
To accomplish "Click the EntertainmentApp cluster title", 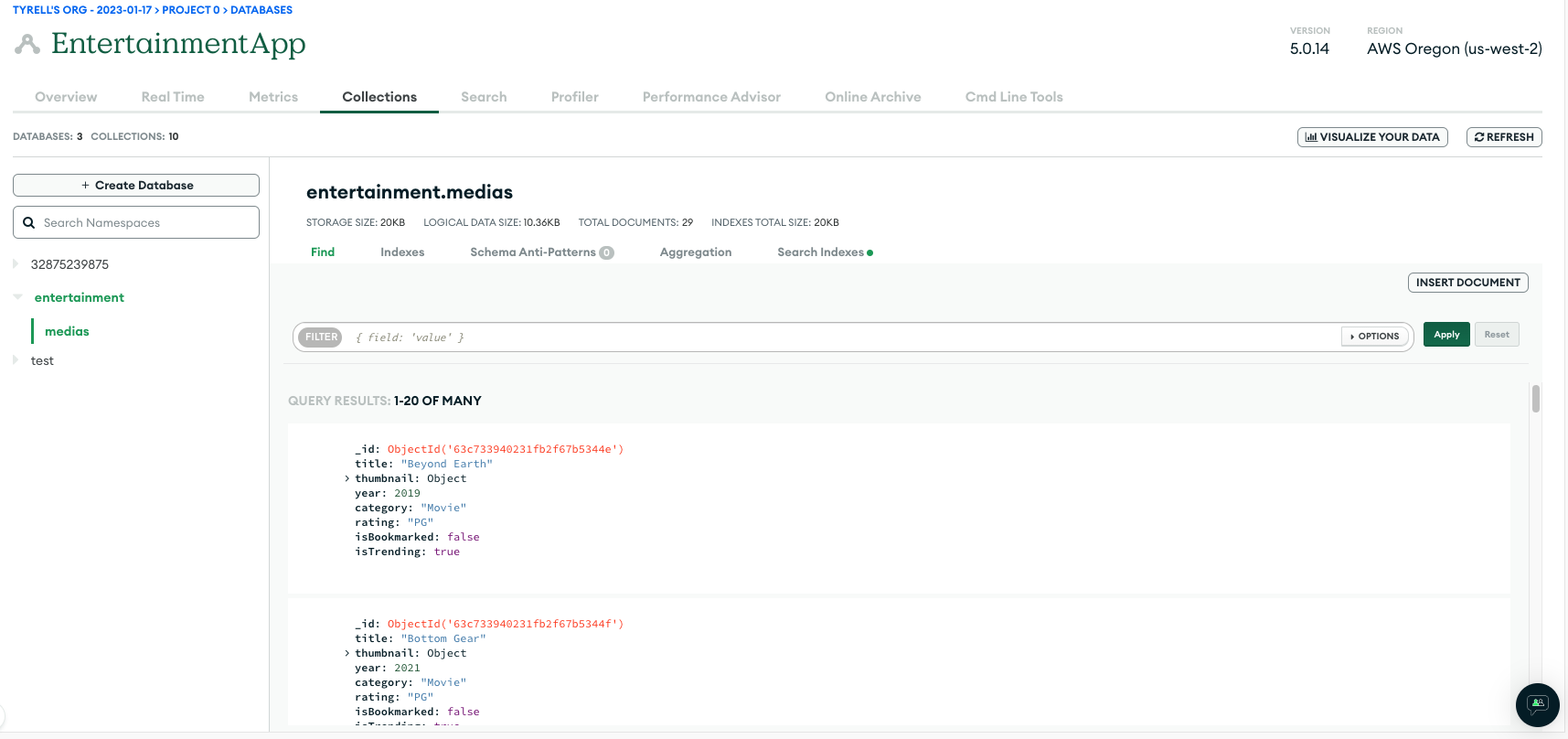I will [178, 43].
